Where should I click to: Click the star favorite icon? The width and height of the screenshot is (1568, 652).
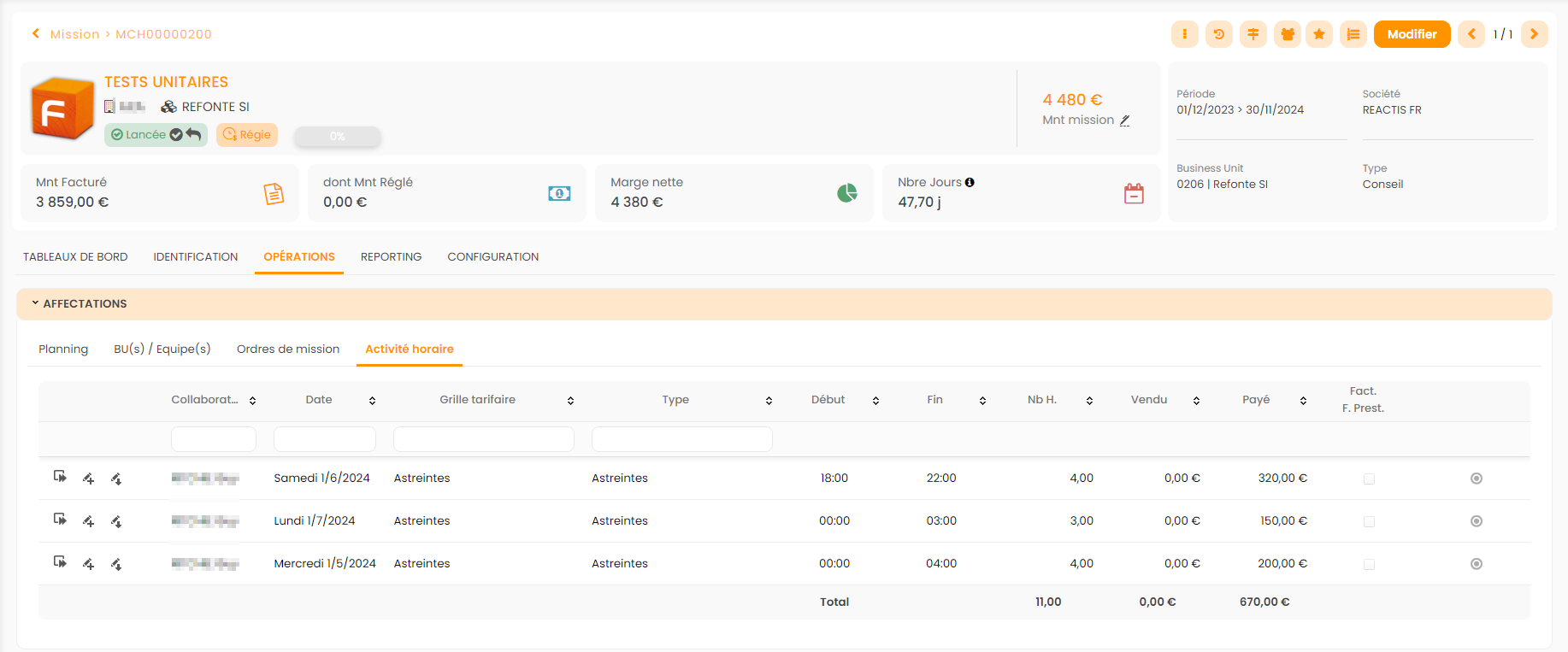click(1319, 34)
